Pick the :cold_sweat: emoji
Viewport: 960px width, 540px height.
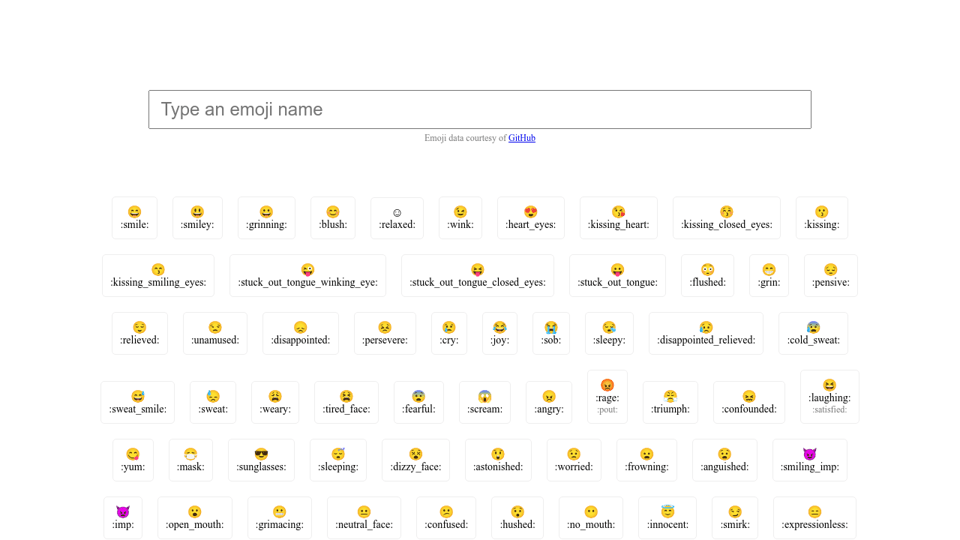click(813, 334)
